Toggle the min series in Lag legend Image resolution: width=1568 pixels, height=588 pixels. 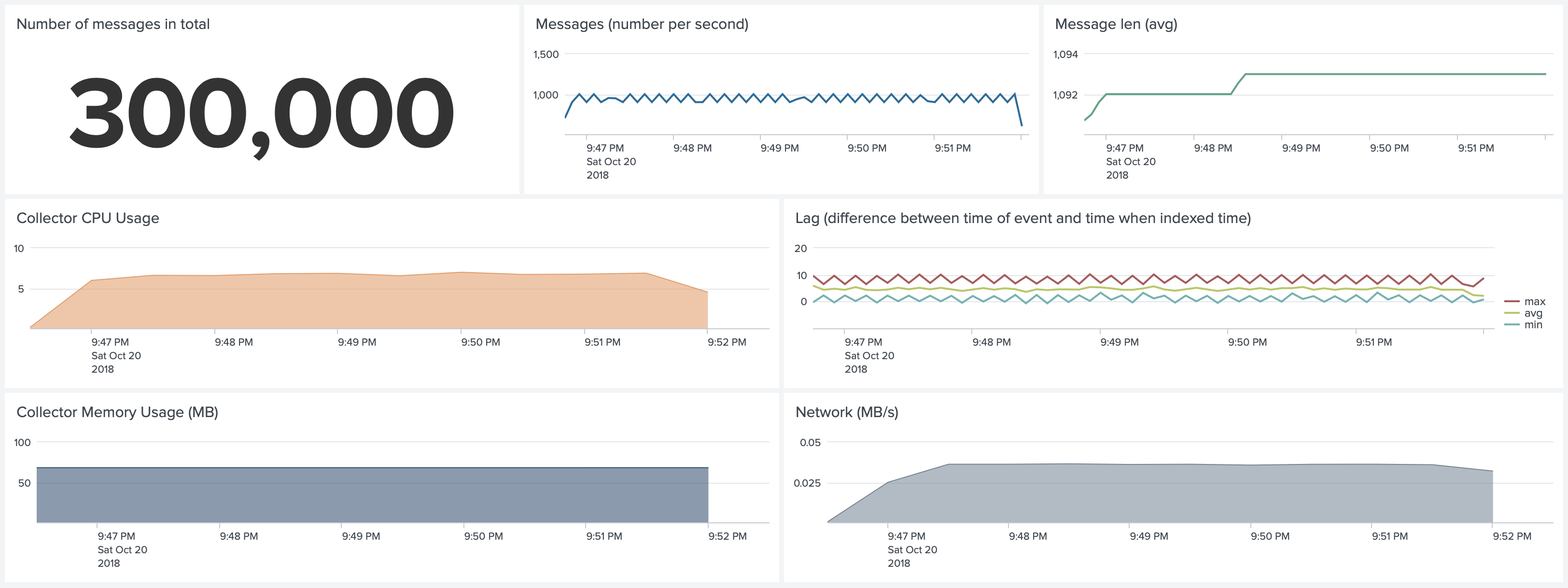1533,325
